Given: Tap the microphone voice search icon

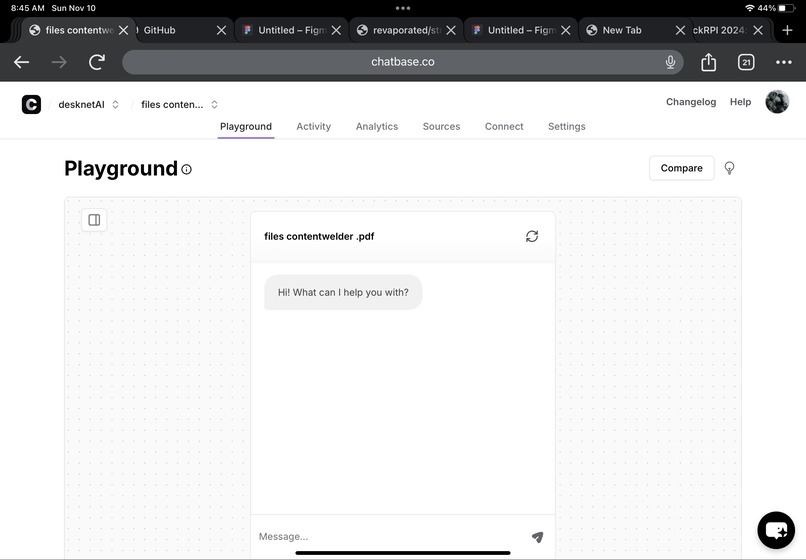Looking at the screenshot, I should coord(670,62).
